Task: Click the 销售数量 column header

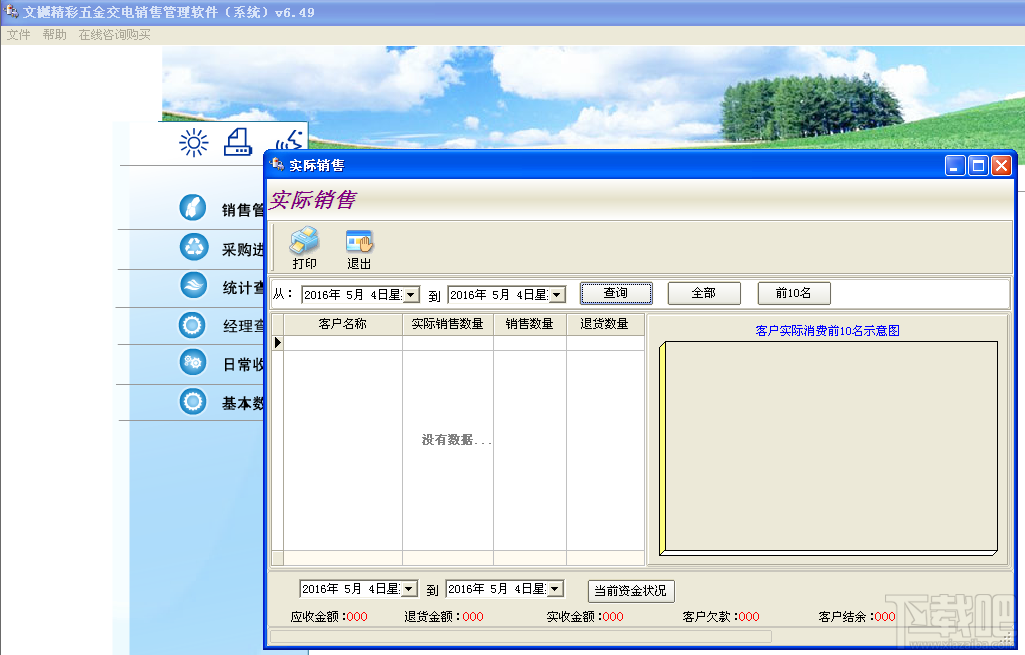Action: click(x=529, y=324)
